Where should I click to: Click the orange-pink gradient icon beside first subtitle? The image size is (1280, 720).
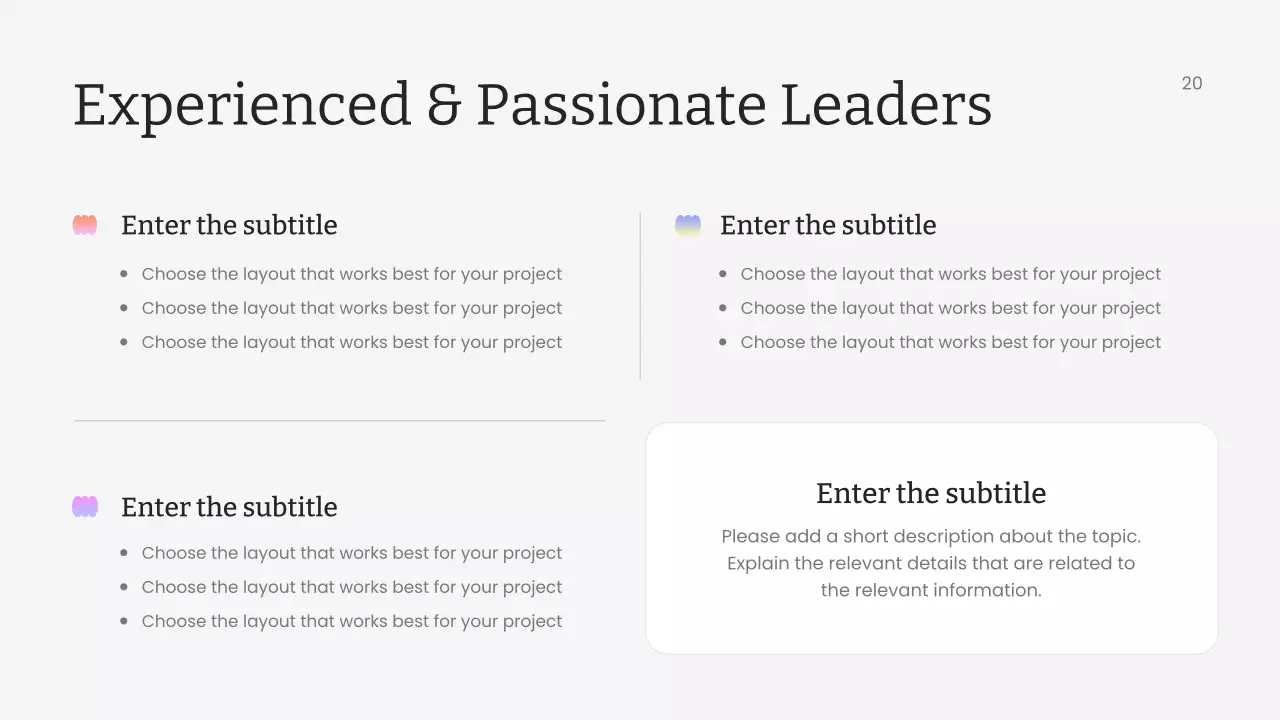85,225
